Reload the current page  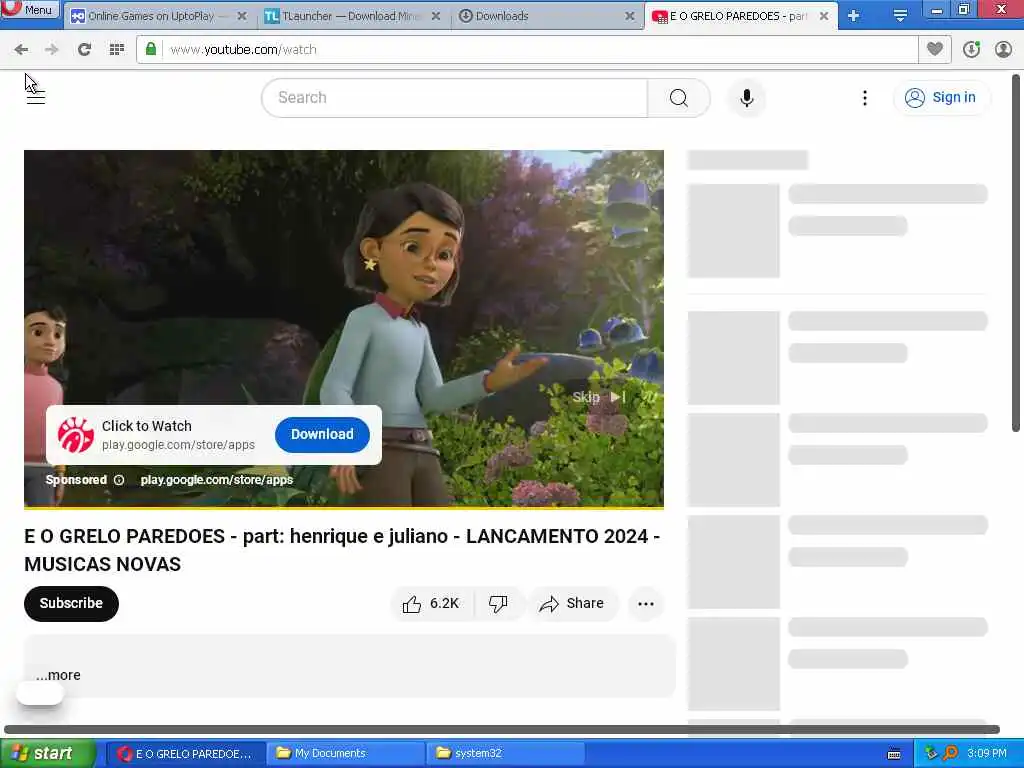(84, 50)
